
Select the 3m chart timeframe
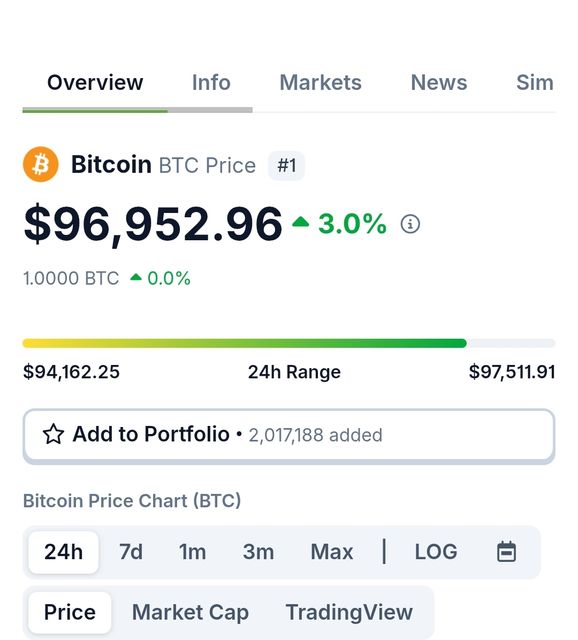(x=258, y=552)
